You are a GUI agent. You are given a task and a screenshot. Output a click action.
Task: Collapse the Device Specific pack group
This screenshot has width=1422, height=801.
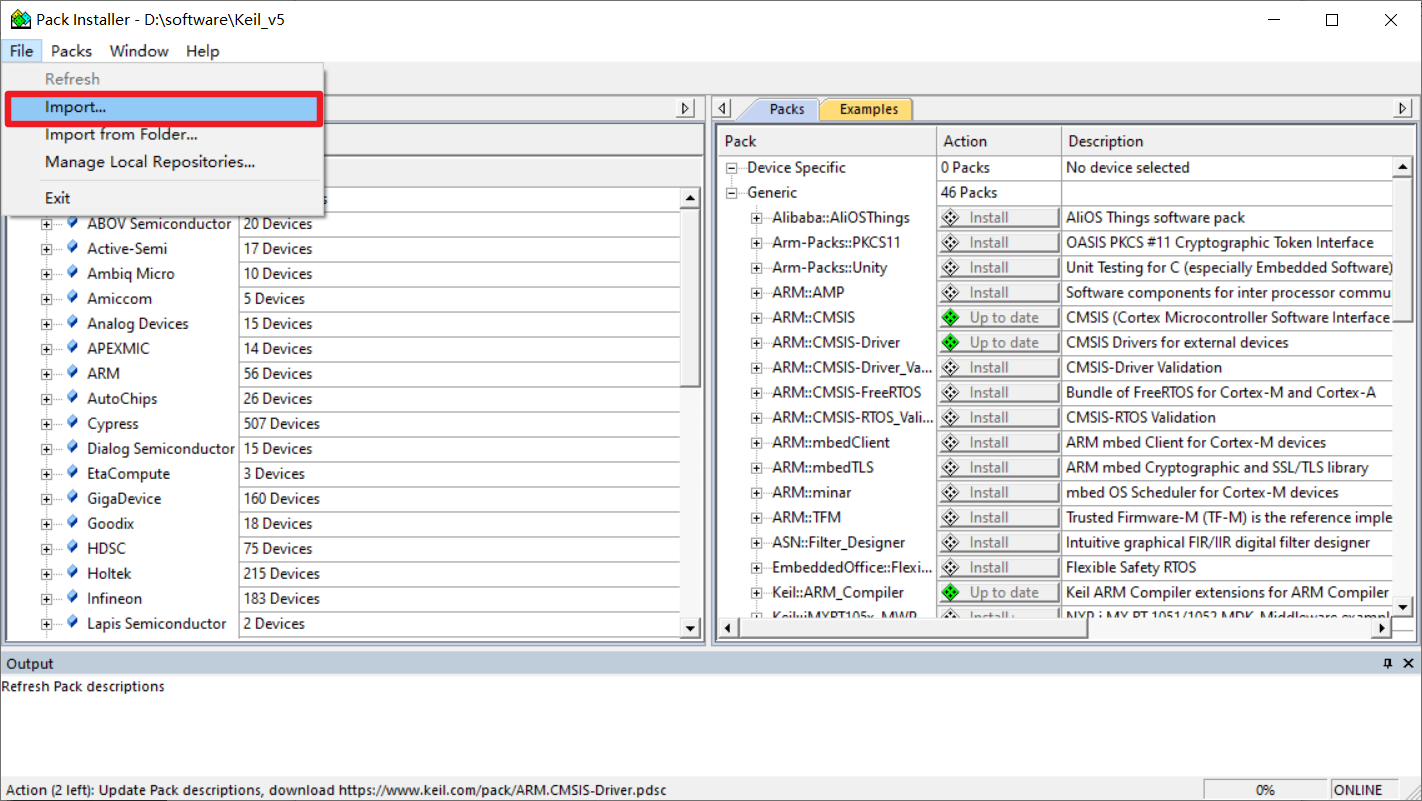[x=731, y=168]
